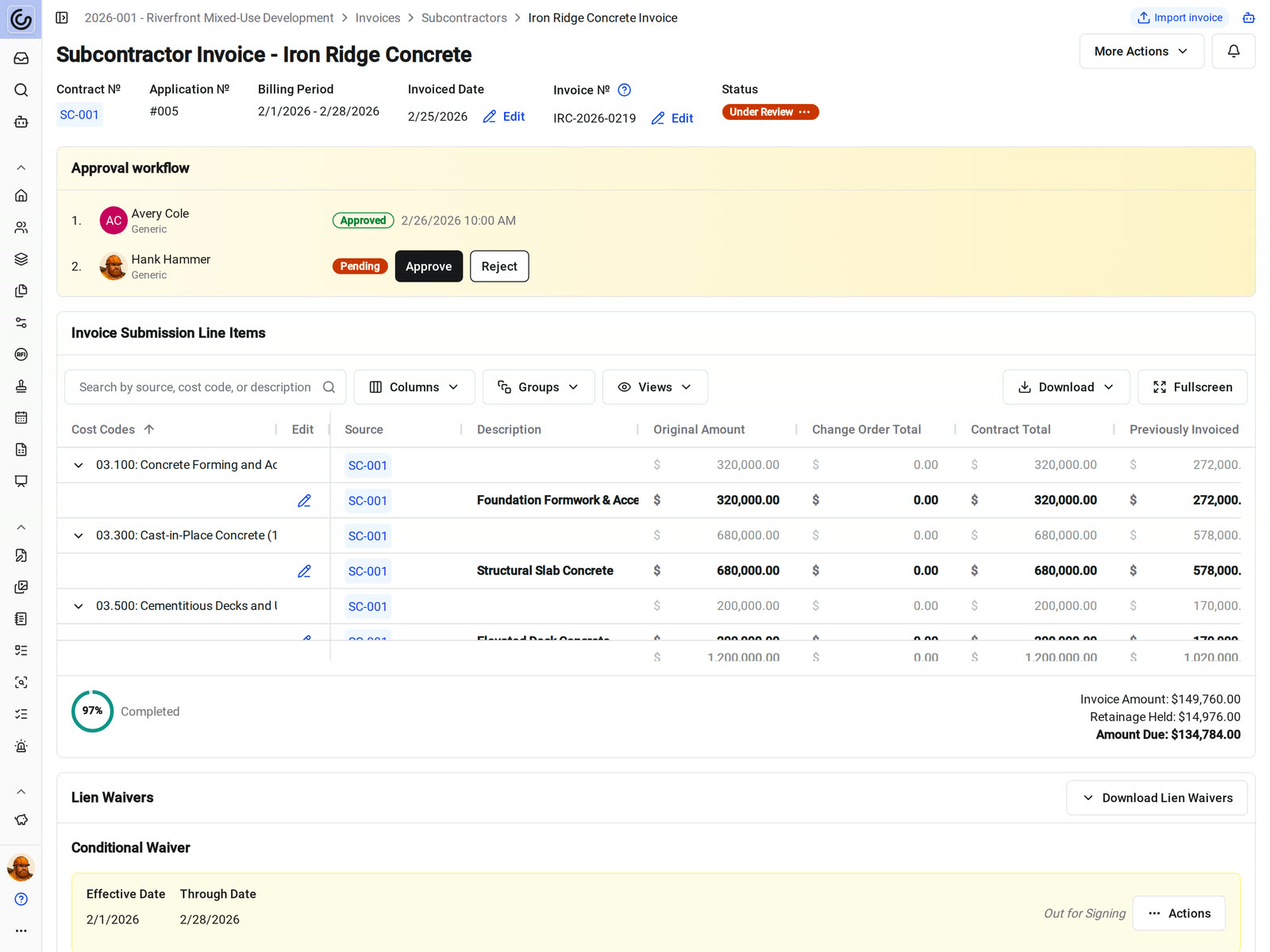Open the Columns dropdown
This screenshot has height=952, width=1270.
[x=414, y=387]
